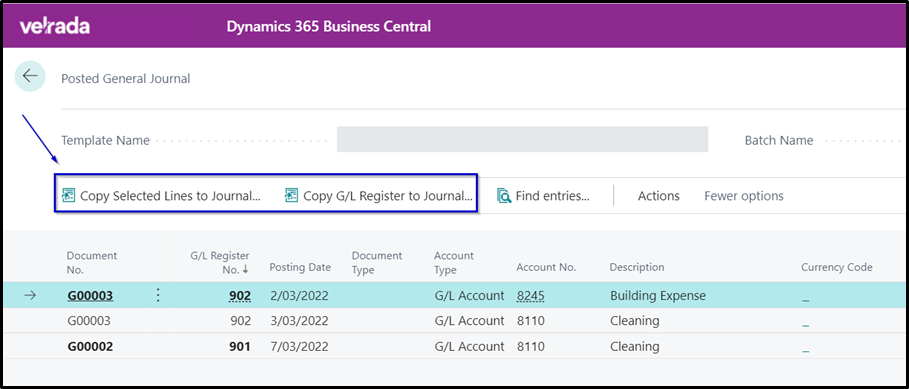The height and width of the screenshot is (389, 909).
Task: Open G/L Register 902 link
Action: 240,296
